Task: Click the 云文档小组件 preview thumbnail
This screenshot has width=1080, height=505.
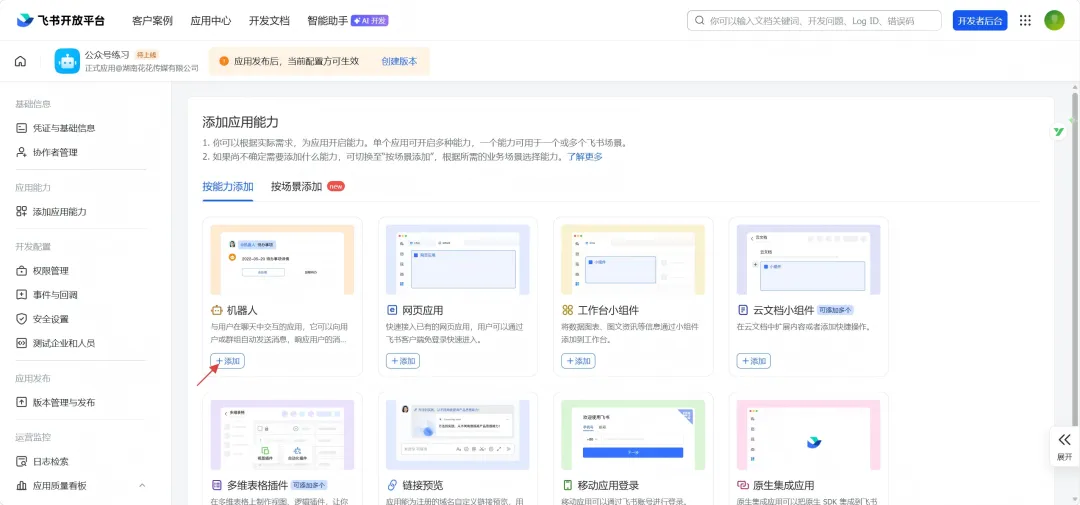Action: (x=809, y=260)
